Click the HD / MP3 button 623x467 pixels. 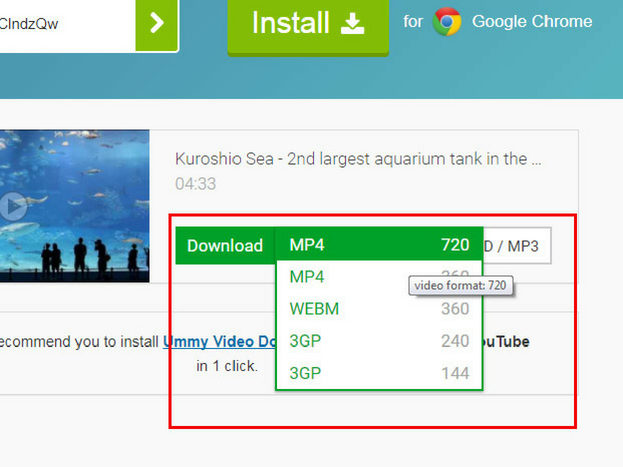pos(517,246)
